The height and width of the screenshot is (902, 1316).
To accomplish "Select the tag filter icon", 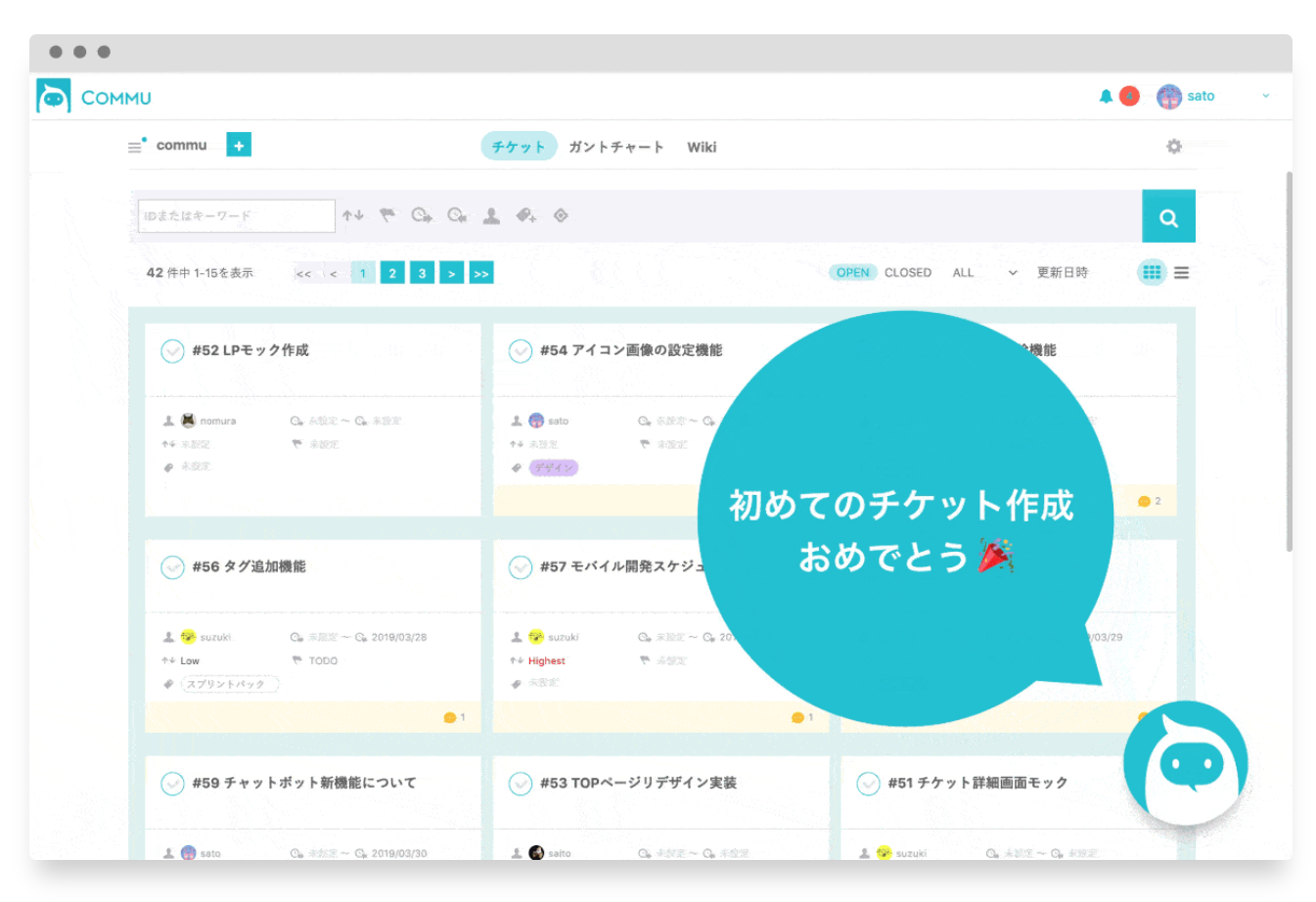I will tap(526, 215).
